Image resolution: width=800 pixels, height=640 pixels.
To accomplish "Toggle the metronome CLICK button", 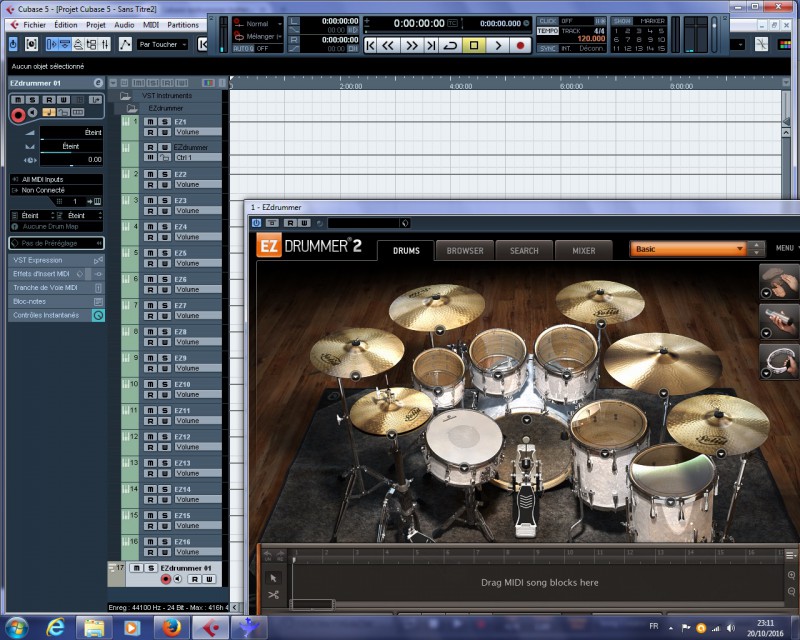I will click(548, 21).
